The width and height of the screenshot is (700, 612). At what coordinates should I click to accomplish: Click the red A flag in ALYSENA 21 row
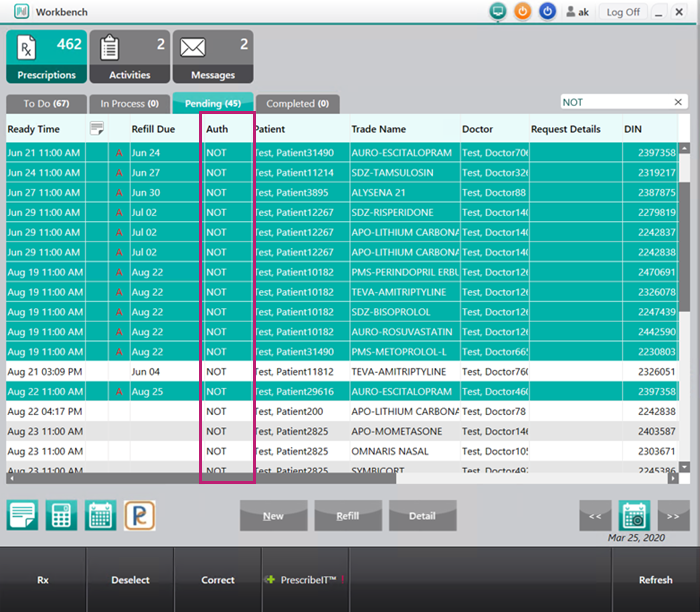(x=119, y=193)
